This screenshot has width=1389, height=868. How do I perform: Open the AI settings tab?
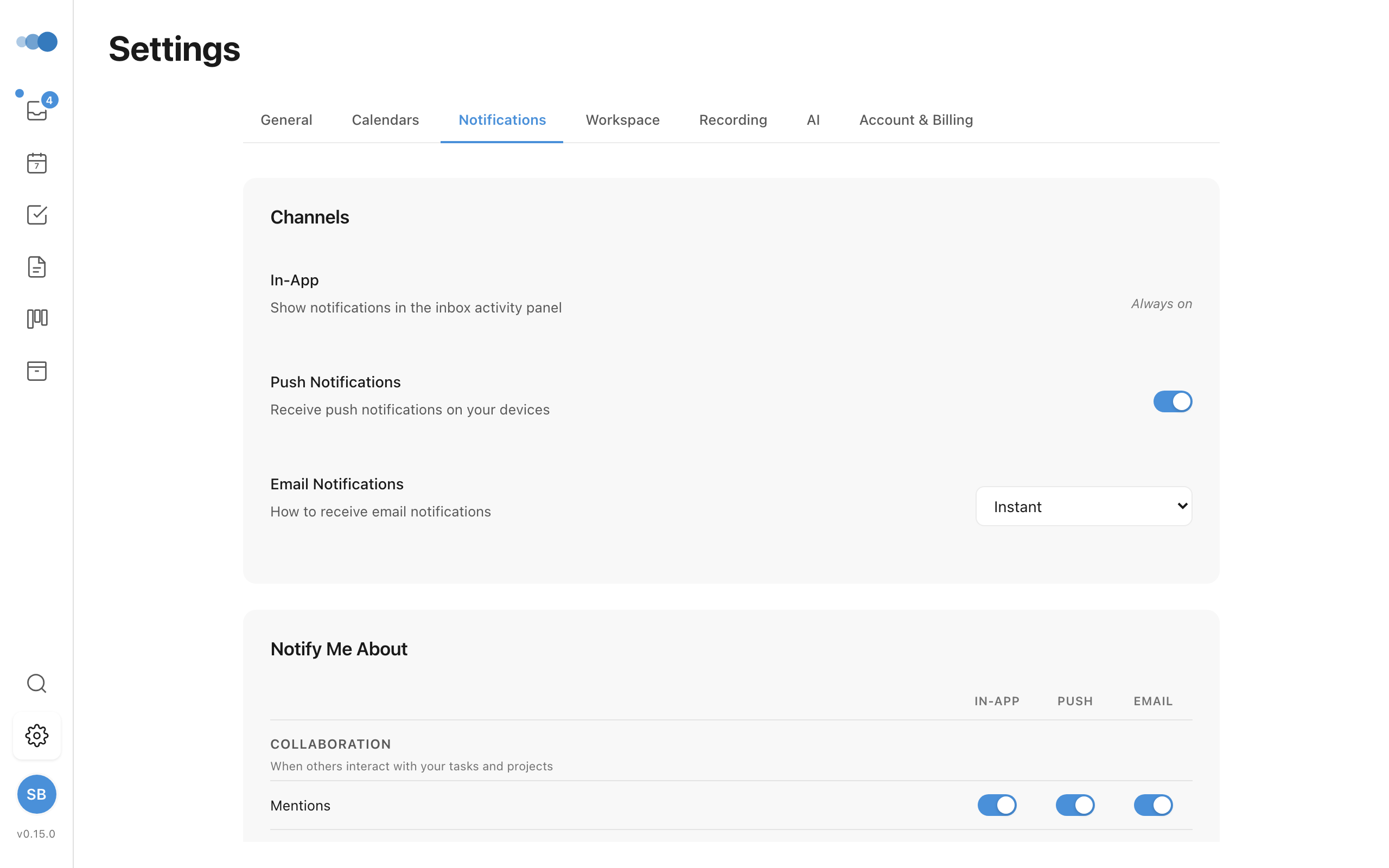813,120
